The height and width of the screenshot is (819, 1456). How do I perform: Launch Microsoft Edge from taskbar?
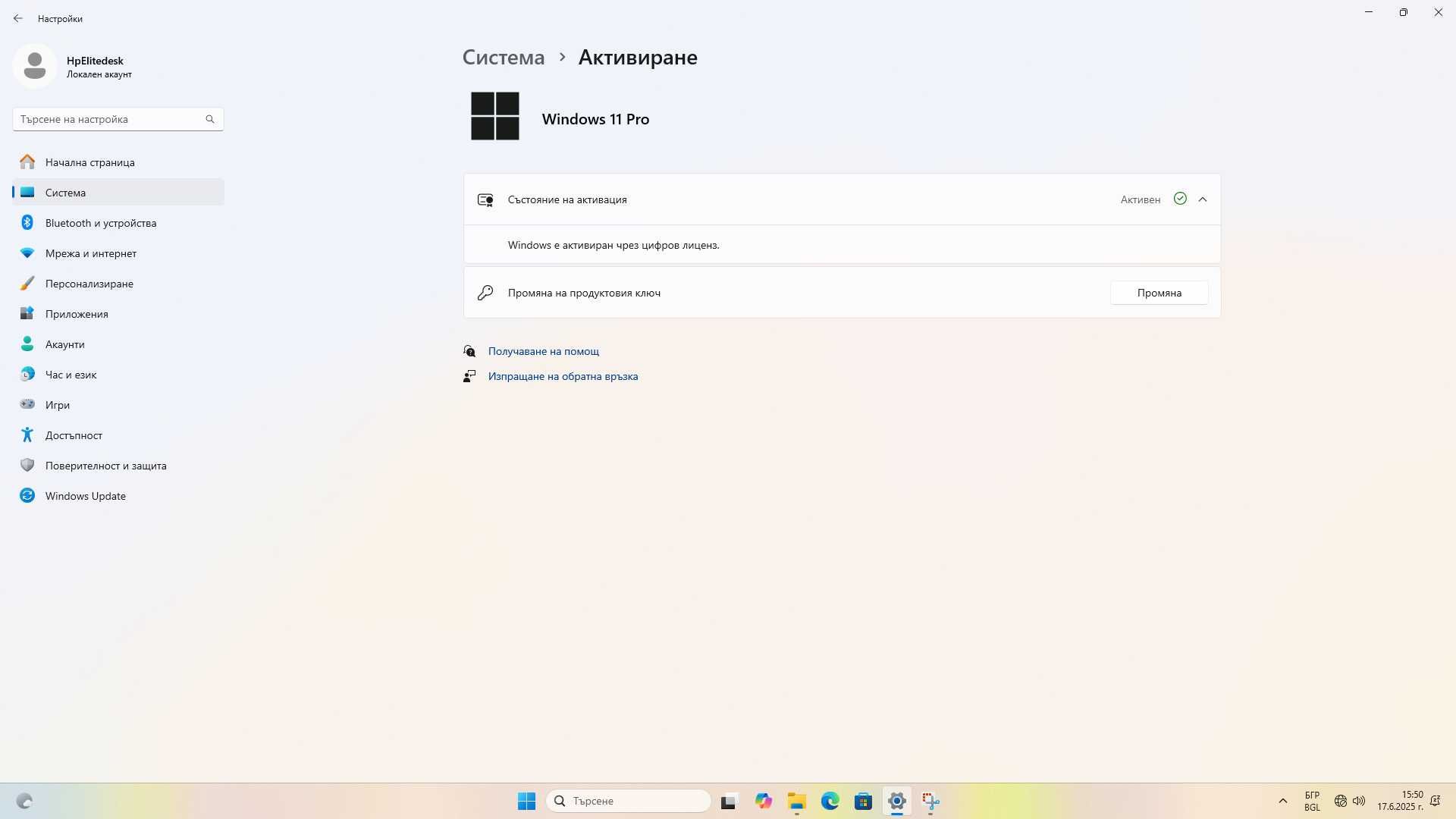(x=830, y=801)
